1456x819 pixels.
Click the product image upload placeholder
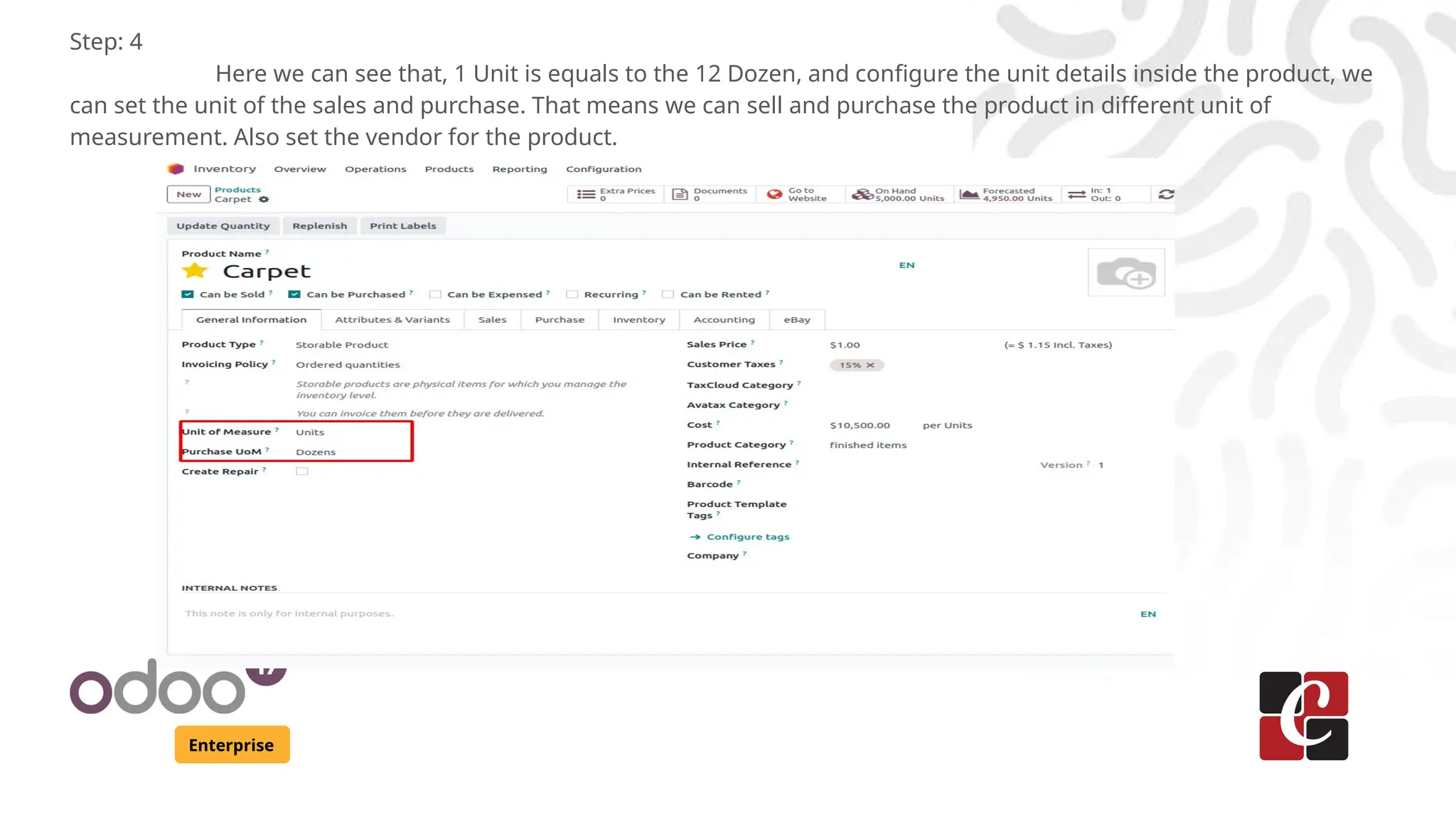[x=1125, y=273]
